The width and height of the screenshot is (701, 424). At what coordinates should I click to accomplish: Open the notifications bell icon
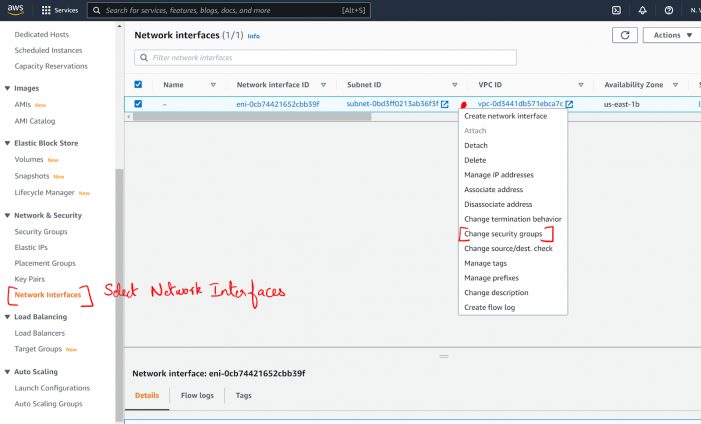642,10
